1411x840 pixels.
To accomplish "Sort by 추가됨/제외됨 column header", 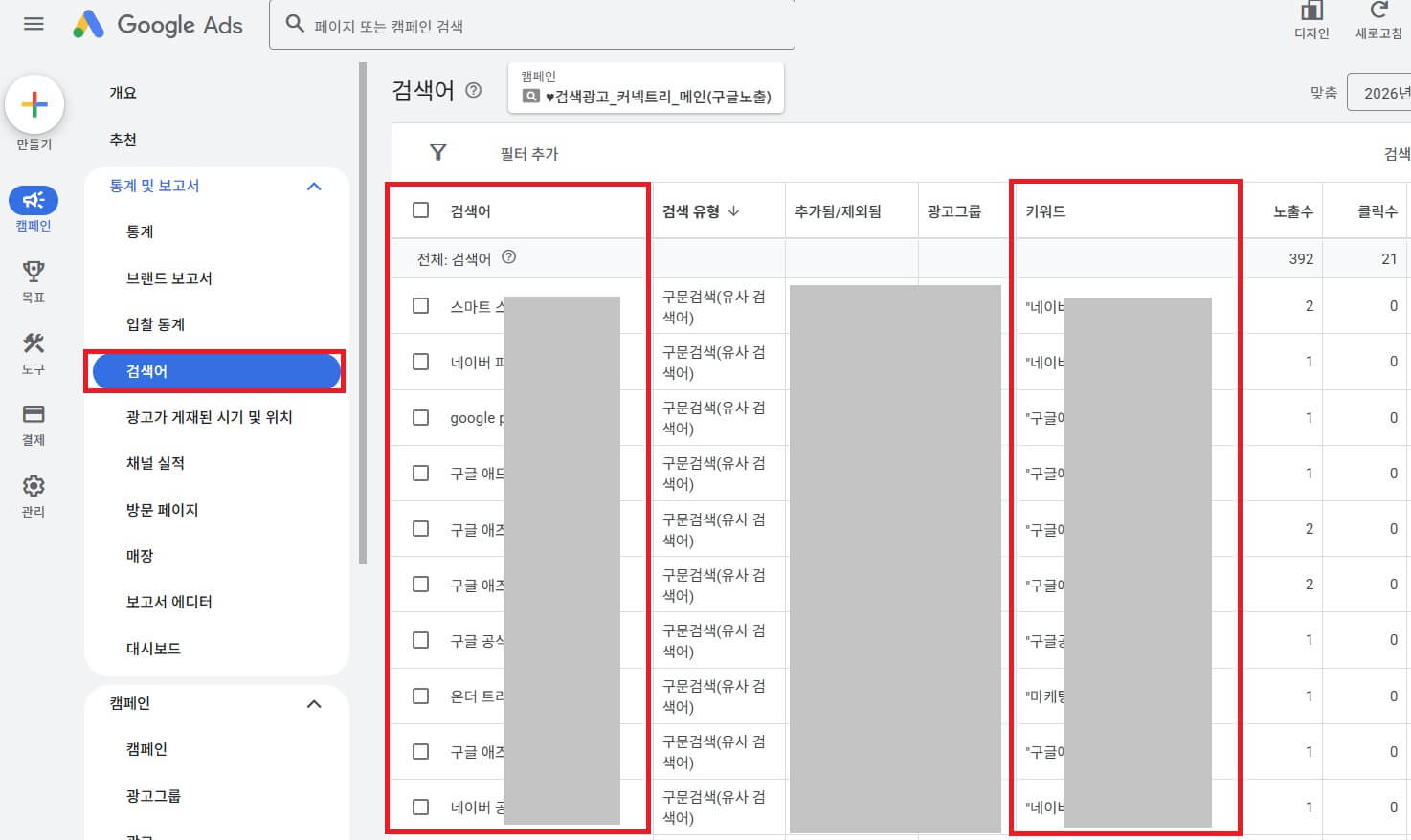I will (838, 211).
